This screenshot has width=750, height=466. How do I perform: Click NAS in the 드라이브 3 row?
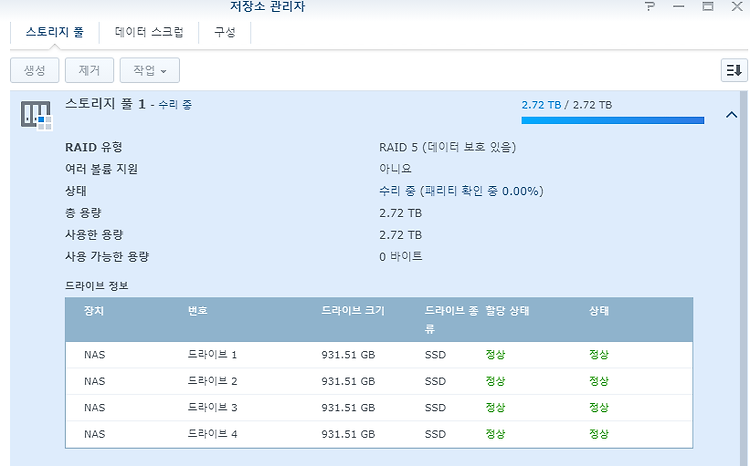click(94, 408)
